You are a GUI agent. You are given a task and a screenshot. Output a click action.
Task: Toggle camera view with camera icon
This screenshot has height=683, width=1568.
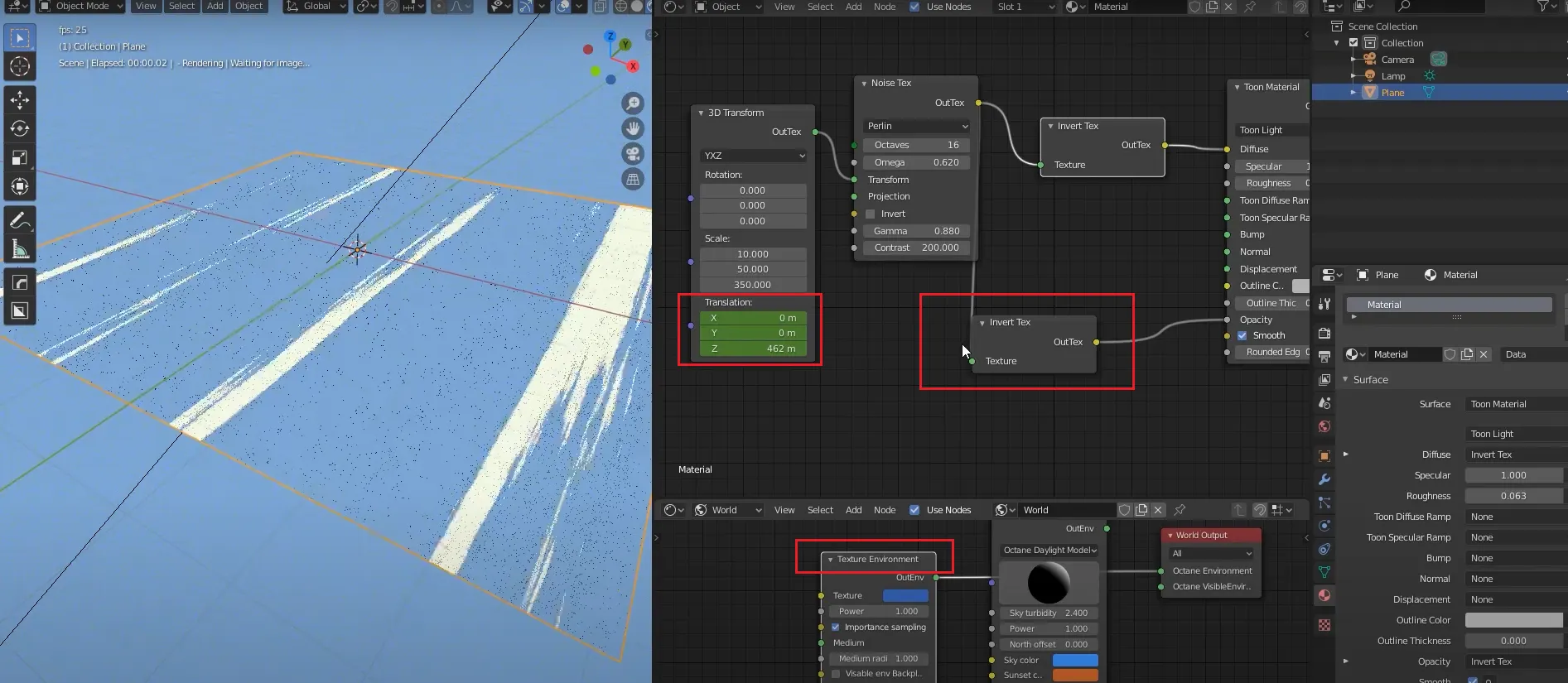click(x=633, y=154)
